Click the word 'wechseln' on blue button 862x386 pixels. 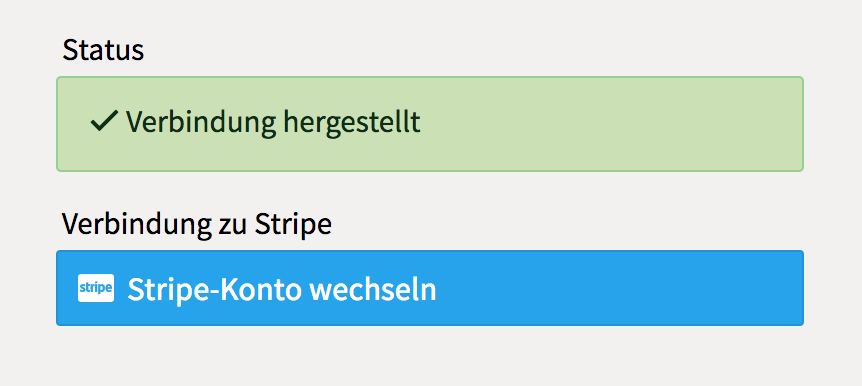[x=373, y=290]
